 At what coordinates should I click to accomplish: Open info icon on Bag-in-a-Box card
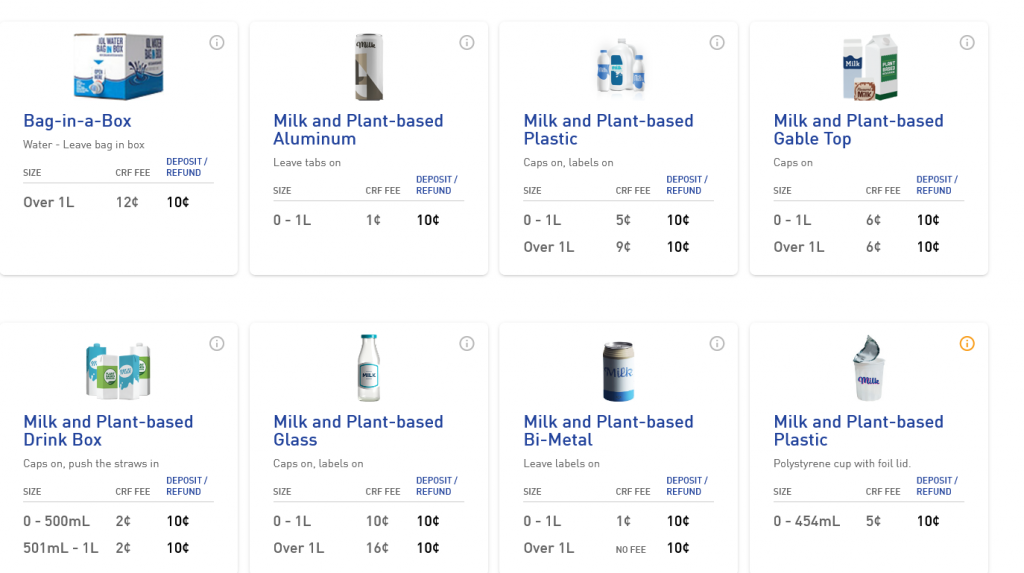(217, 42)
